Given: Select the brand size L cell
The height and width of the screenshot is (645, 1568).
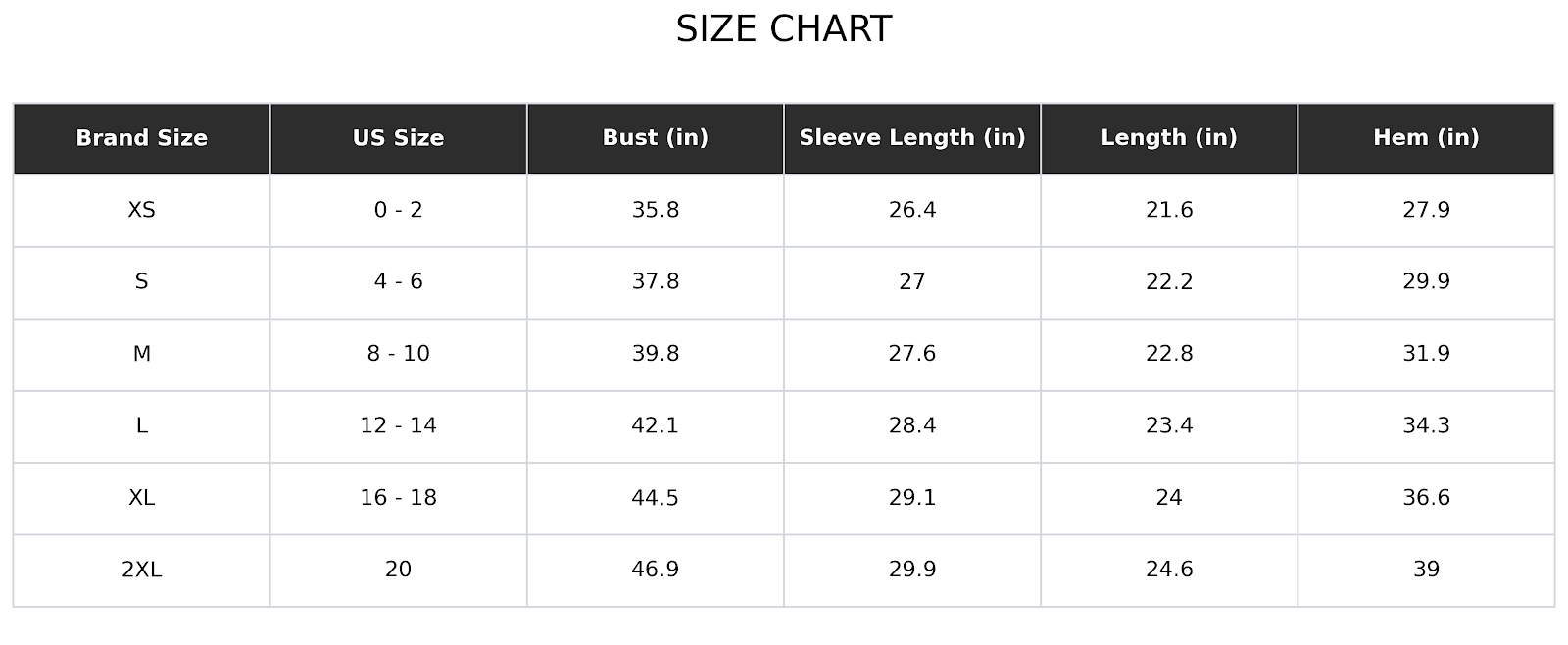Looking at the screenshot, I should click(x=141, y=425).
